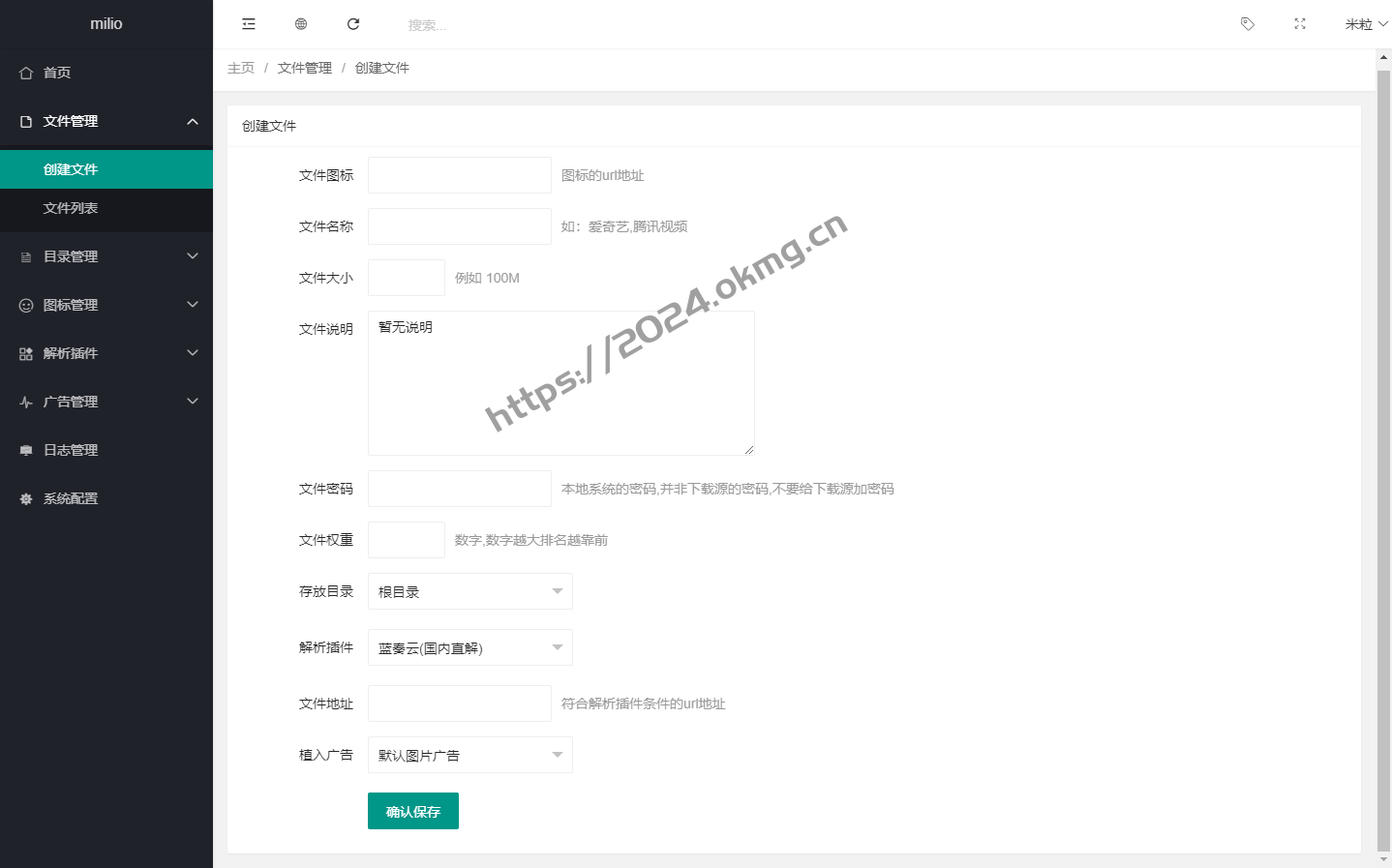Select the monitor icon beside 日志管理
This screenshot has width=1392, height=868.
click(24, 450)
